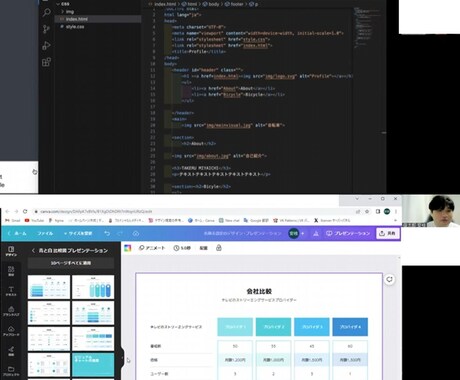
Task: Open ブランドハブ tab in Canva sidebar
Action: [x=11, y=311]
